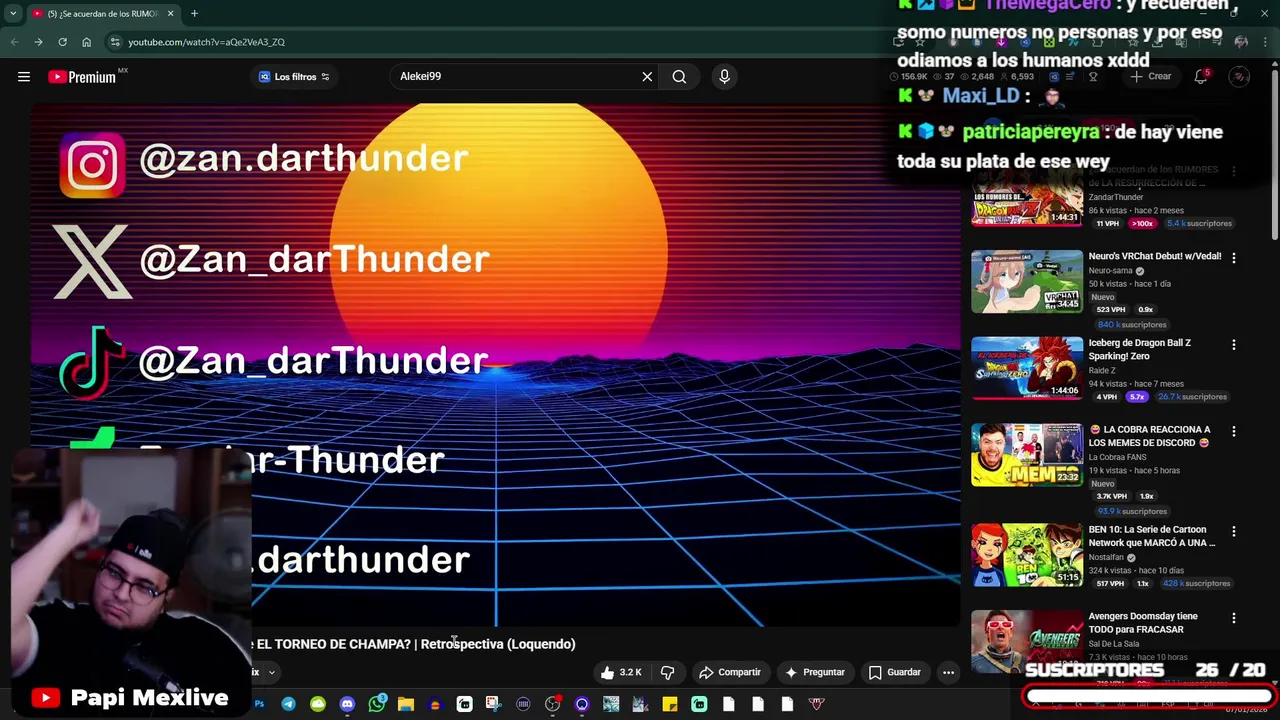
Task: Open the Raide Z channel link
Action: pos(1102,371)
